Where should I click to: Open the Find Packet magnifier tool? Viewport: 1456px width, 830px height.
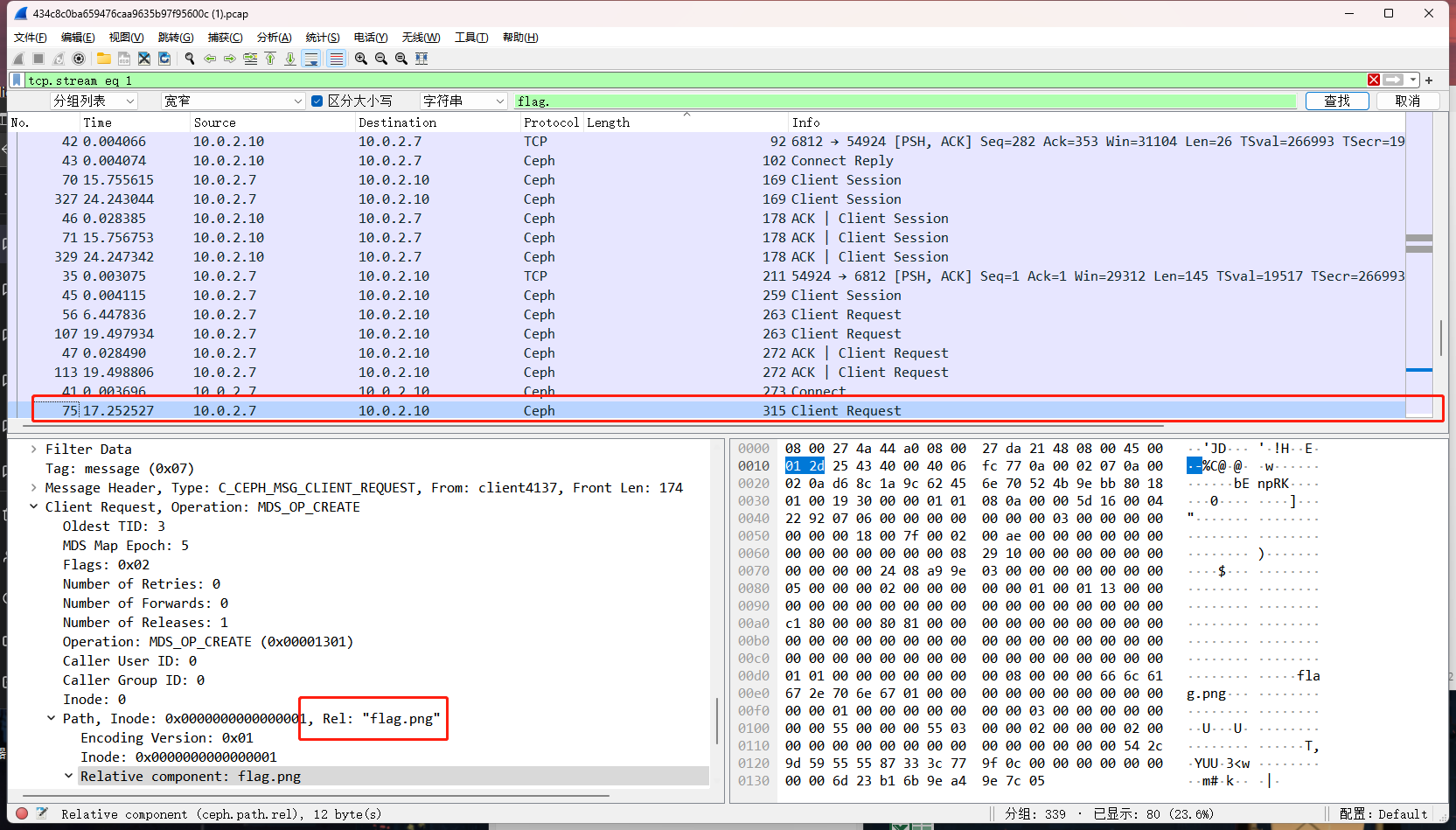(190, 59)
